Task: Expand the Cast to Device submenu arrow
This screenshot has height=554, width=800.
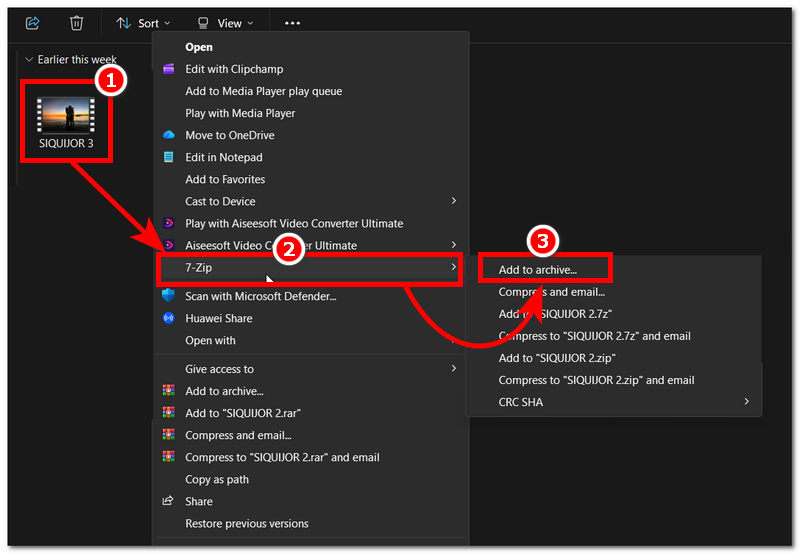Action: 454,201
